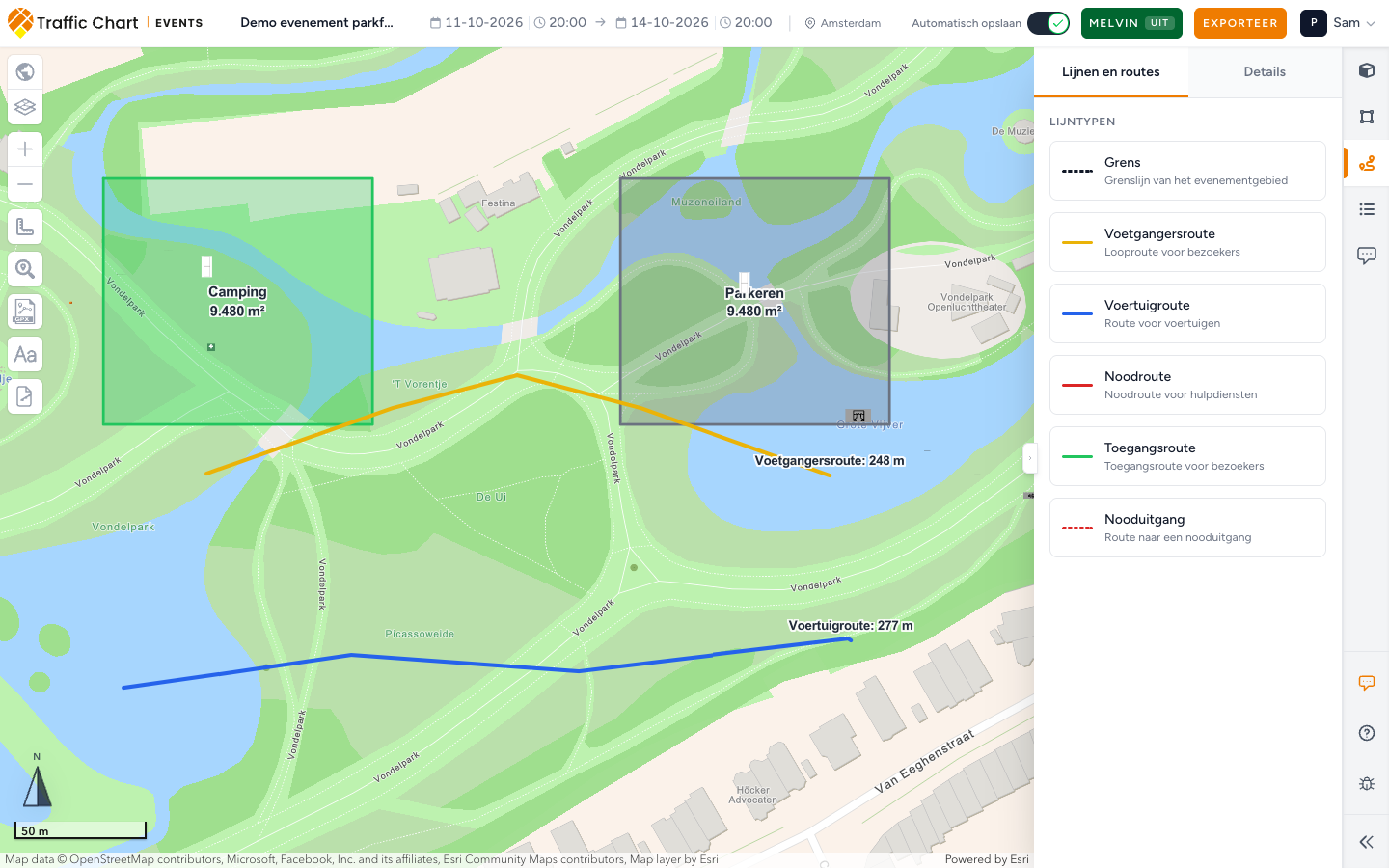Viewport: 1389px width, 868px height.
Task: Select the Toegangsroute line type
Action: pos(1187,456)
